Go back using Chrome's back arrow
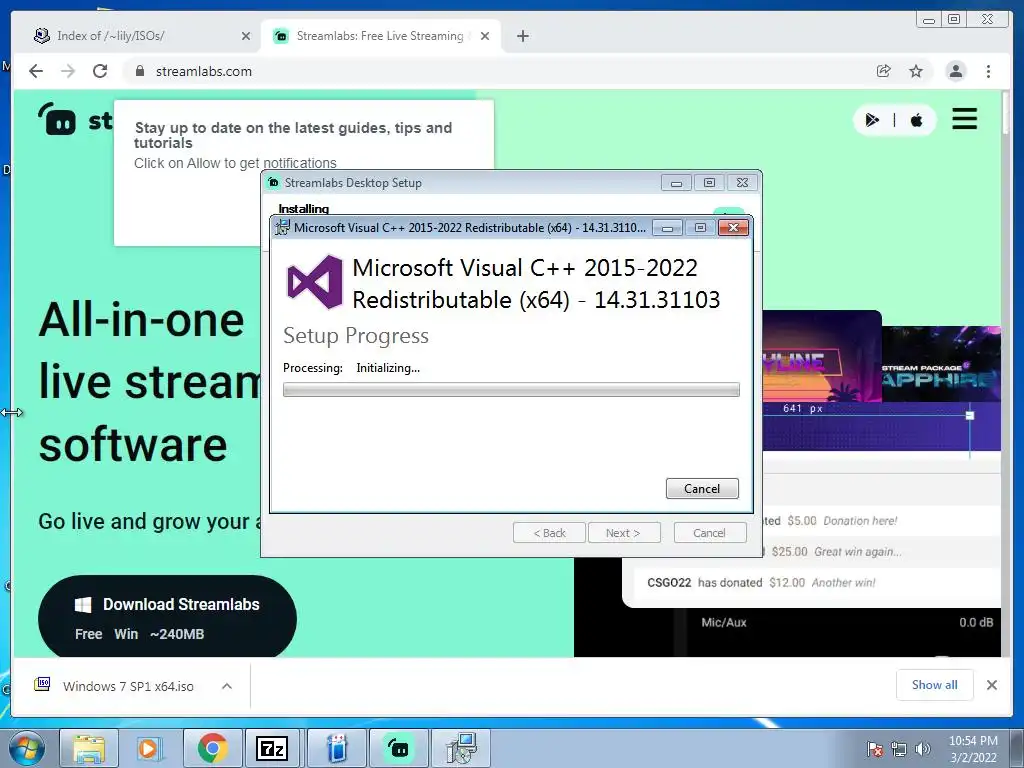 [36, 71]
